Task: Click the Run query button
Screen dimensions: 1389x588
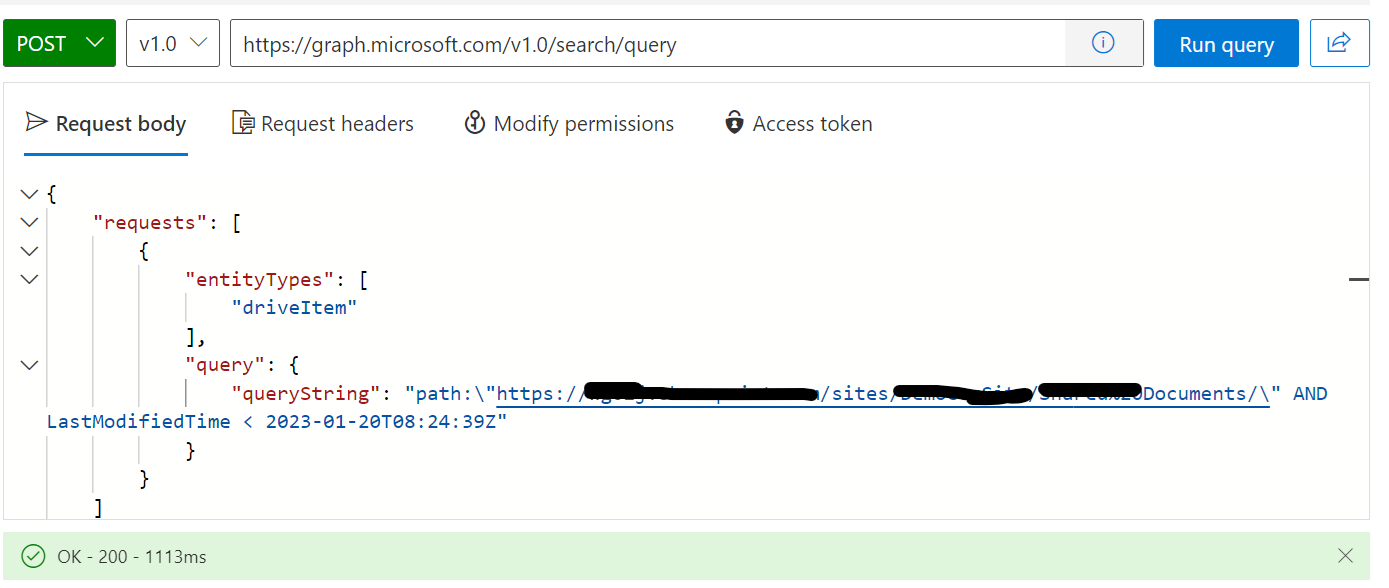Action: (1226, 43)
